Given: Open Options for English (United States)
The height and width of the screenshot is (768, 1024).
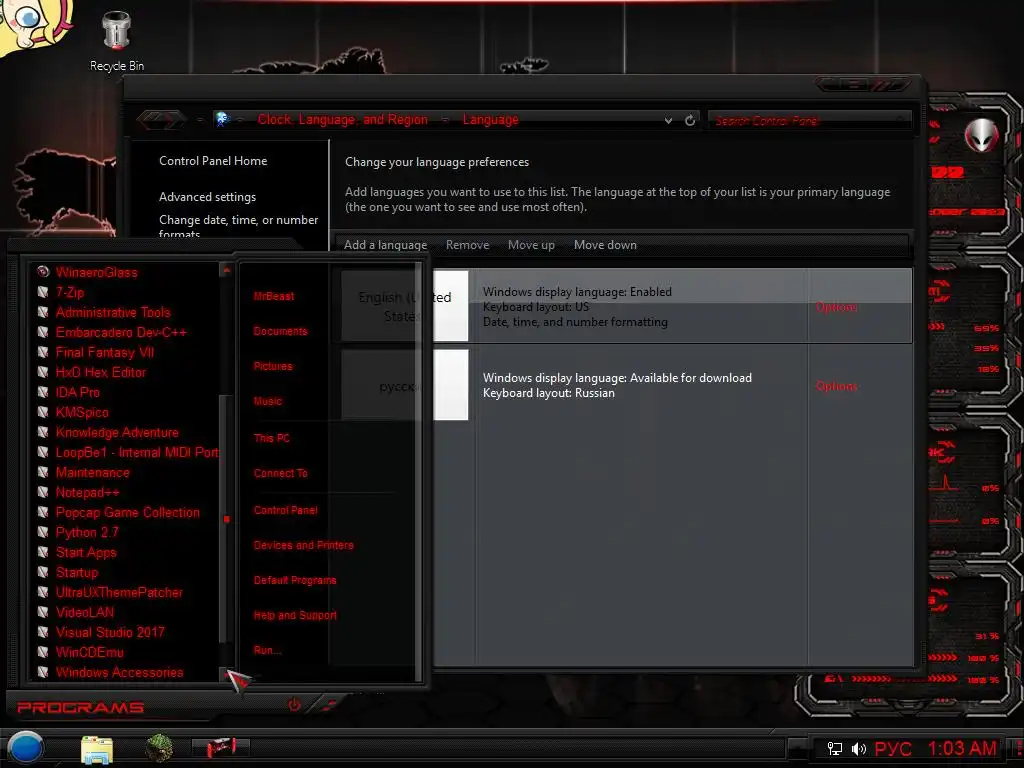Looking at the screenshot, I should [836, 307].
